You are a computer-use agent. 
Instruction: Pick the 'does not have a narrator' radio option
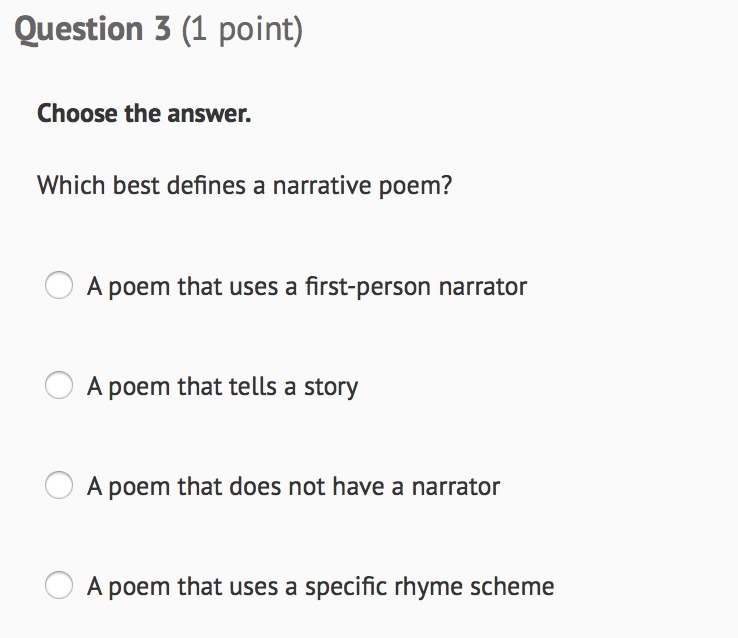click(59, 486)
